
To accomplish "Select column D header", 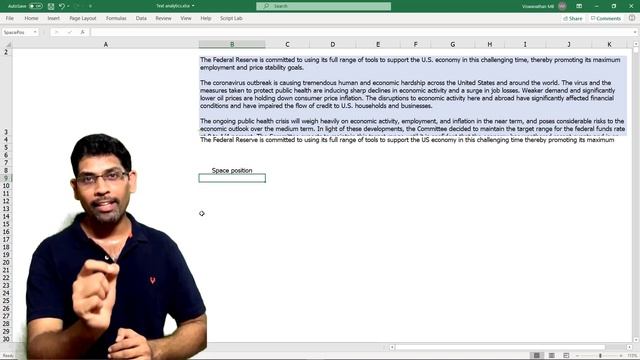I will [x=333, y=44].
